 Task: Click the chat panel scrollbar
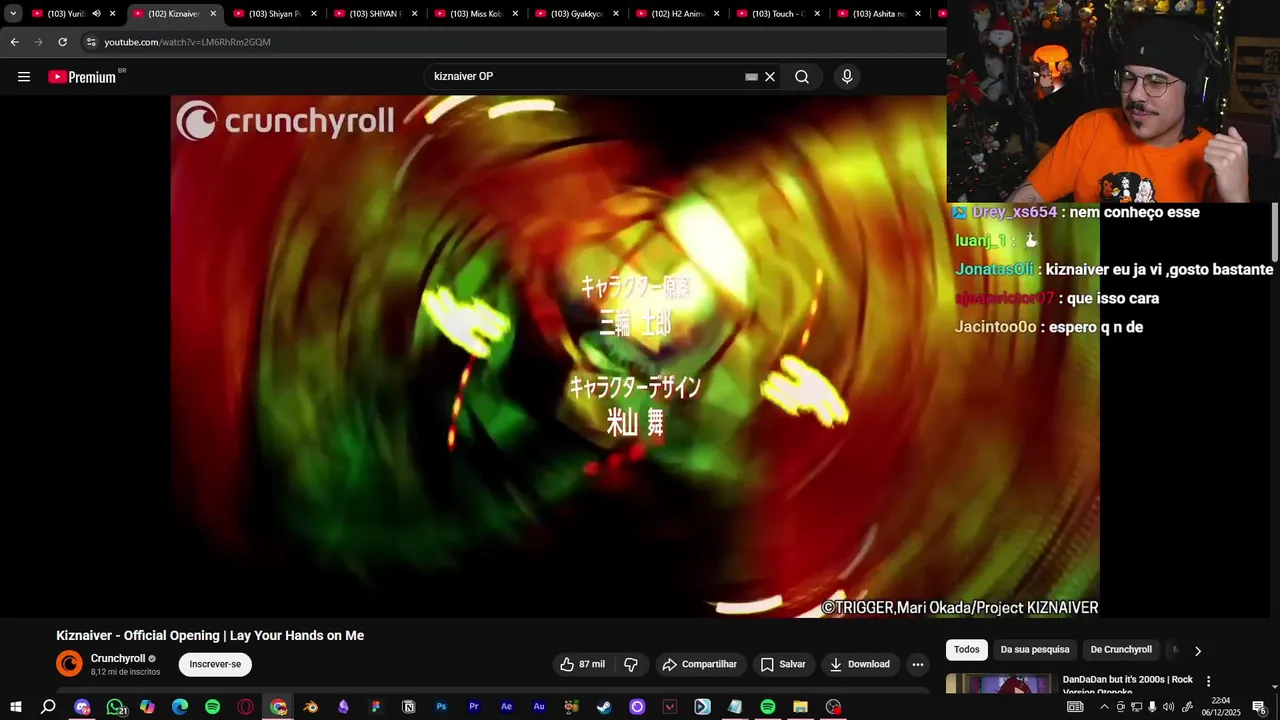[x=1275, y=232]
